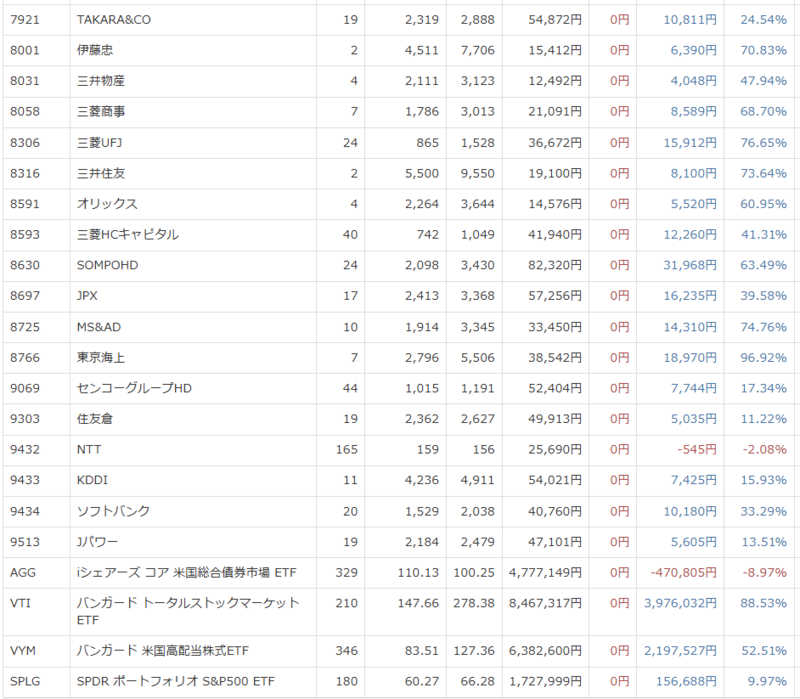The image size is (800, 699).
Task: Select the 33.29% gain for ソフトバンク
Action: pos(764,511)
